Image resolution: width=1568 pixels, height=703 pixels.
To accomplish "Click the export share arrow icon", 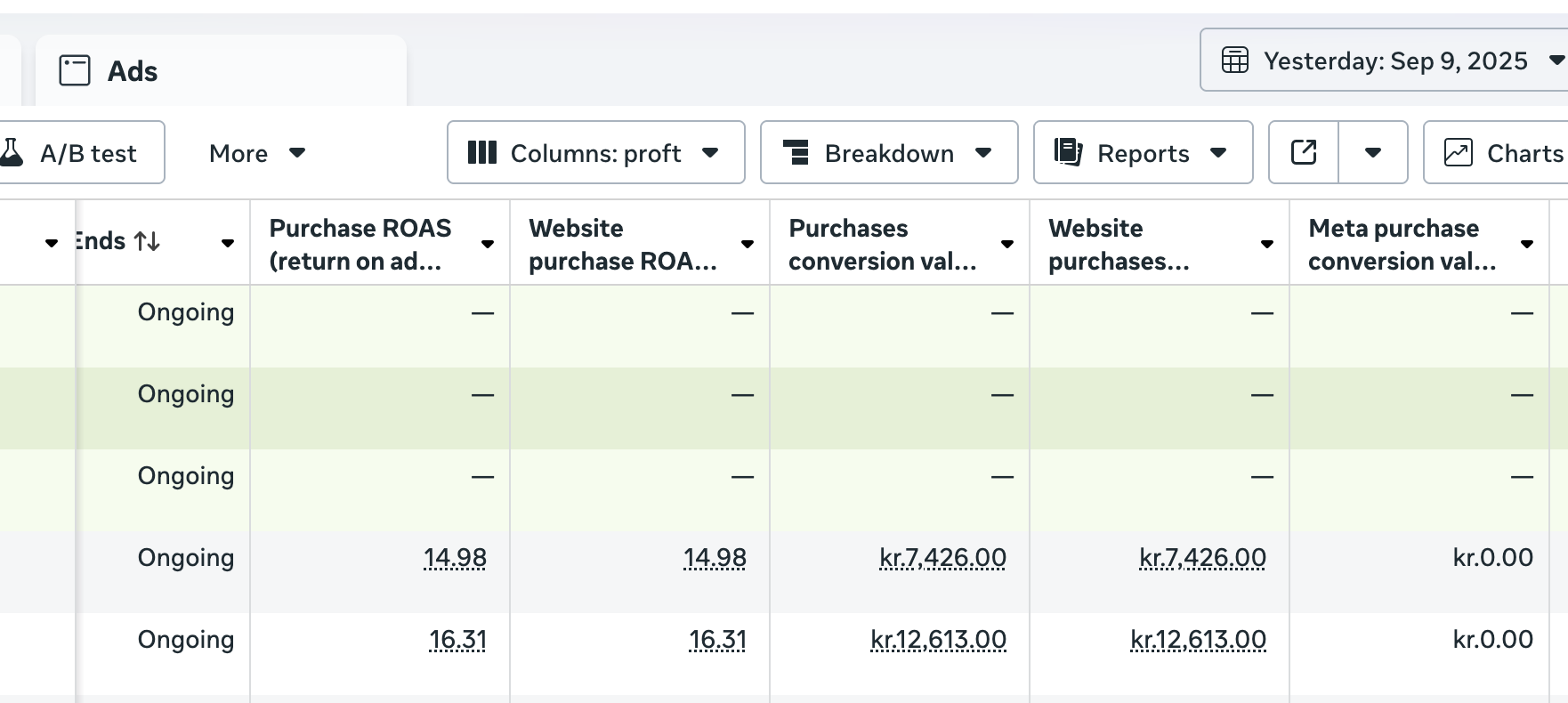I will pos(1304,153).
